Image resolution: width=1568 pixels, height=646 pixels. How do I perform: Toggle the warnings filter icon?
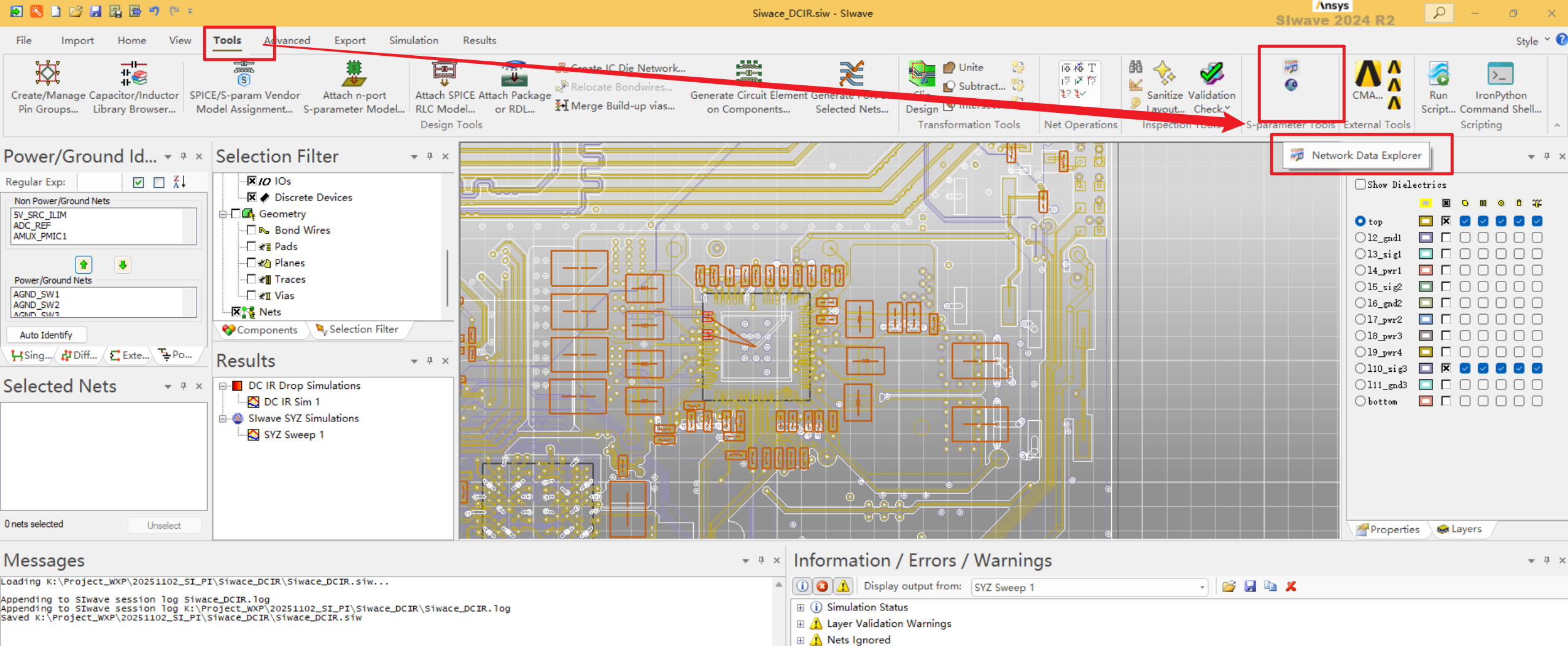tap(843, 586)
